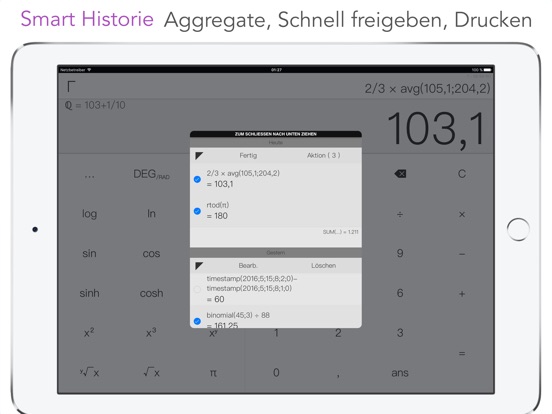
Task: Tap Bearb. to edit yesterday's entries
Action: [248, 265]
